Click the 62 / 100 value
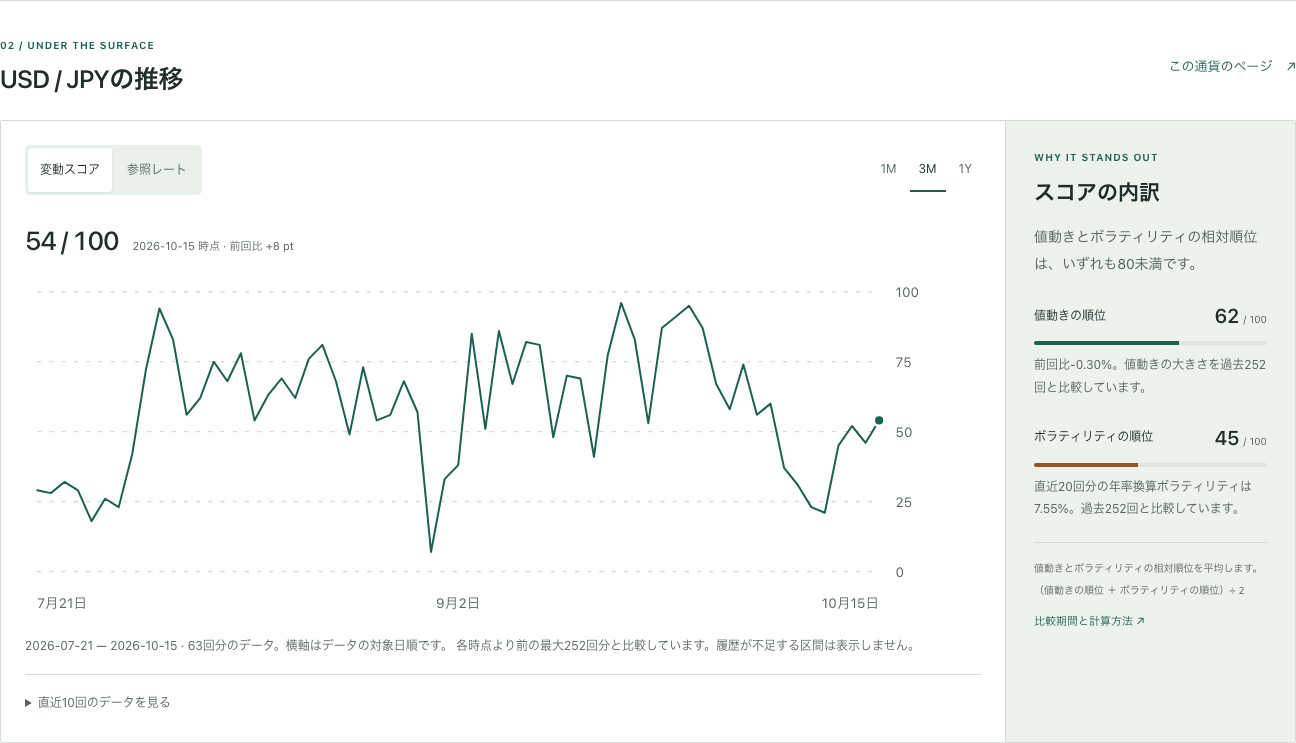Image resolution: width=1296 pixels, height=743 pixels. (x=1240, y=317)
